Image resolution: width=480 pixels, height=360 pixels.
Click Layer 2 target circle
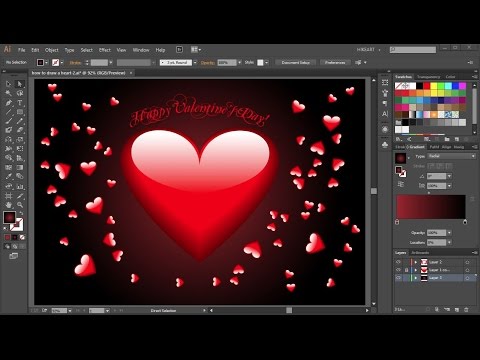pyautogui.click(x=467, y=262)
